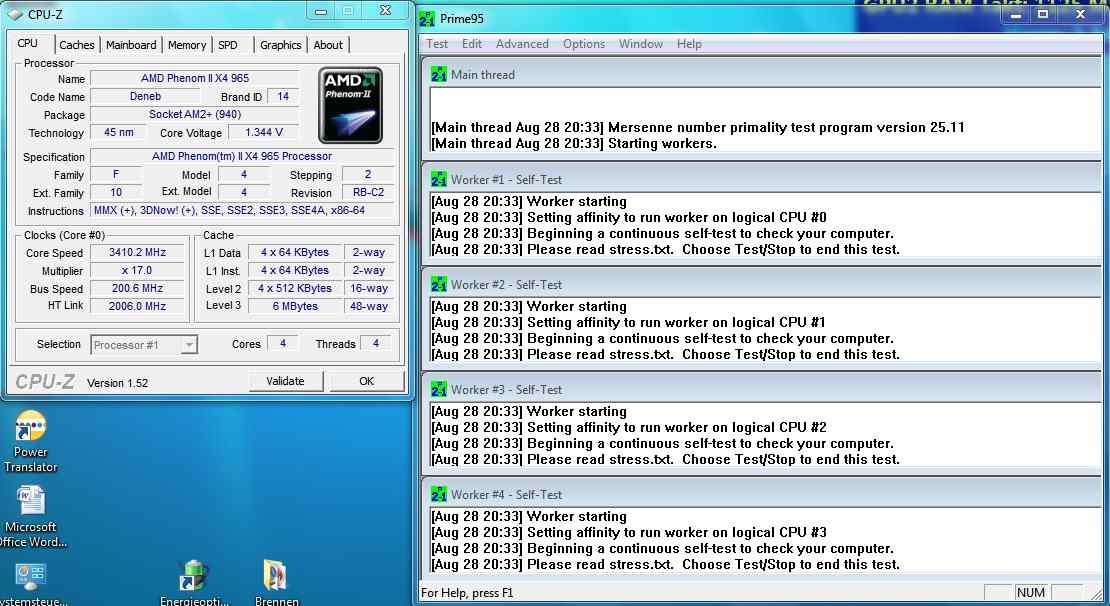Click 'For Help, press F1' status text
1110x606 pixels.
point(467,593)
